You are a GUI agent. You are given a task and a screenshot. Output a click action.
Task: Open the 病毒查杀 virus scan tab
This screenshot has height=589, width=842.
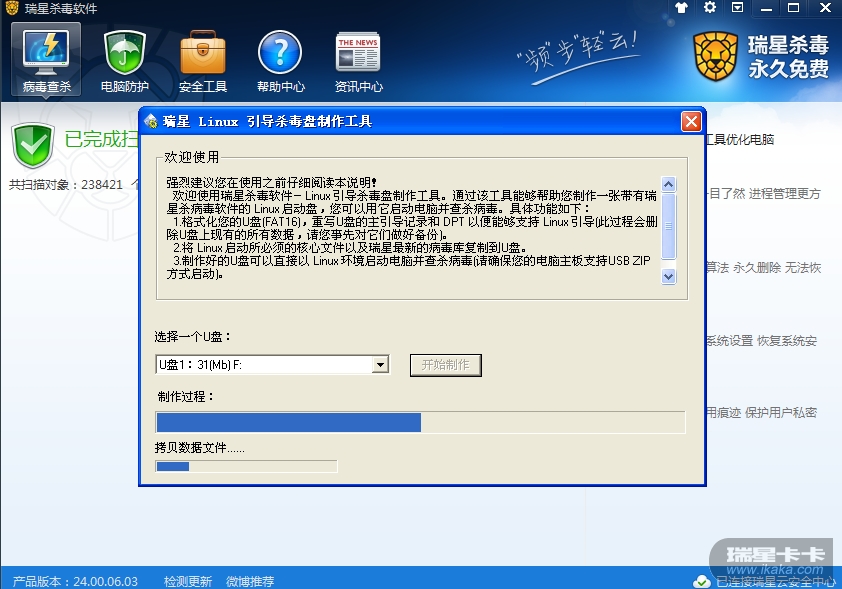point(46,60)
